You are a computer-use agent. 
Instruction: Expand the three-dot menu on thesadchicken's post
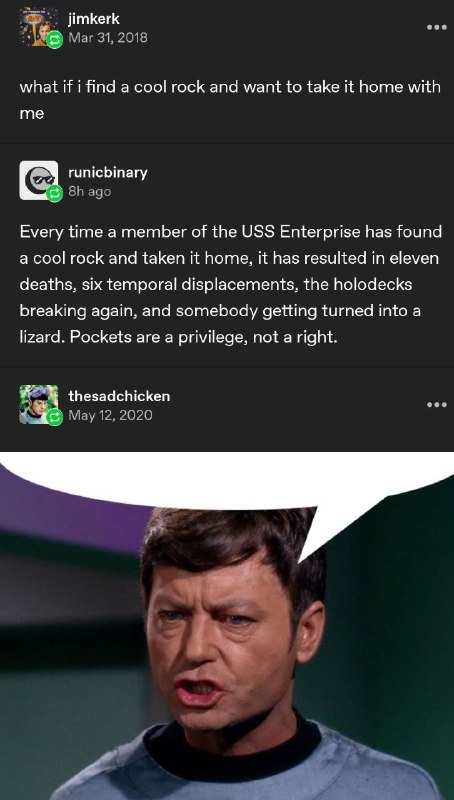tap(437, 405)
